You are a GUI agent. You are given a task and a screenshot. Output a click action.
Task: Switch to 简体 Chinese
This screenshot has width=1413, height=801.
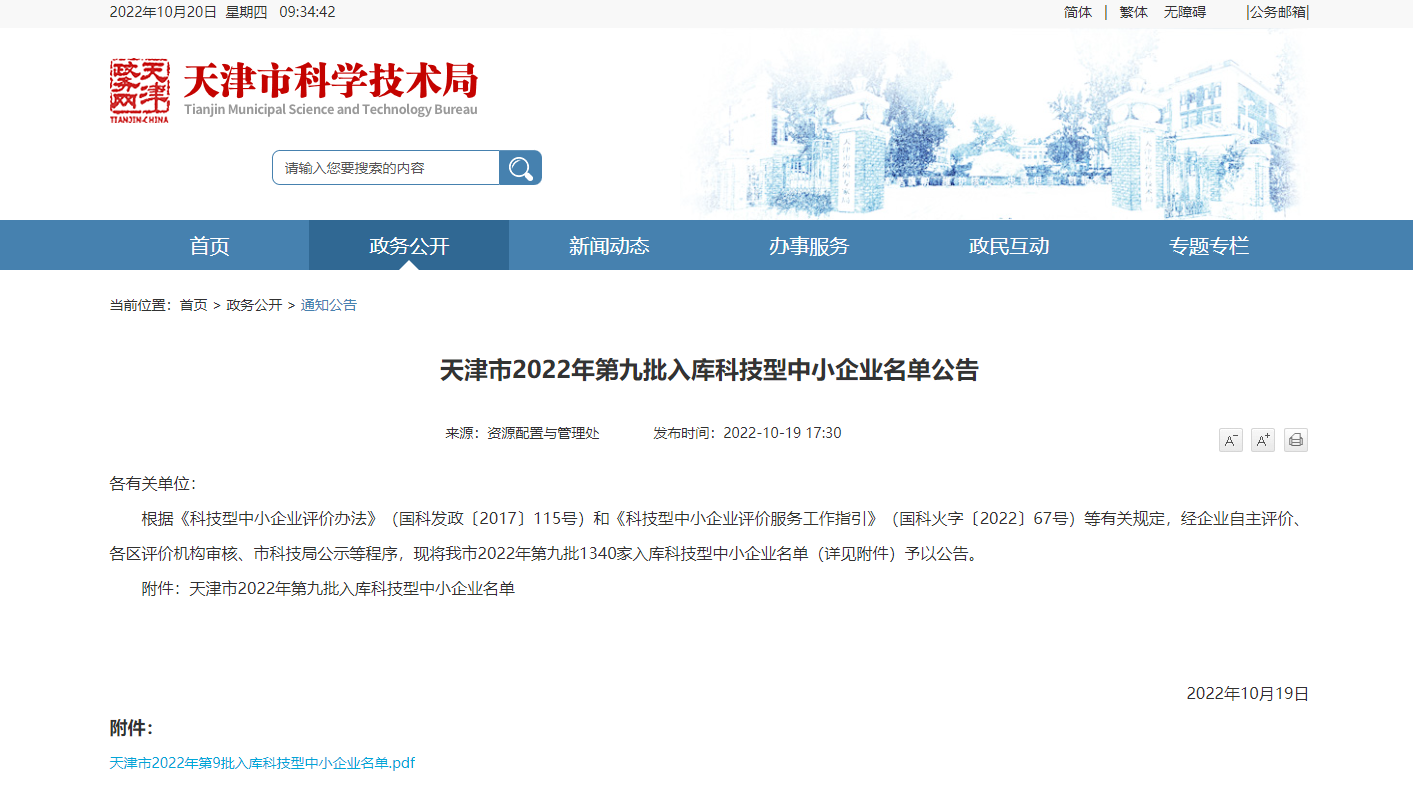[x=1078, y=12]
